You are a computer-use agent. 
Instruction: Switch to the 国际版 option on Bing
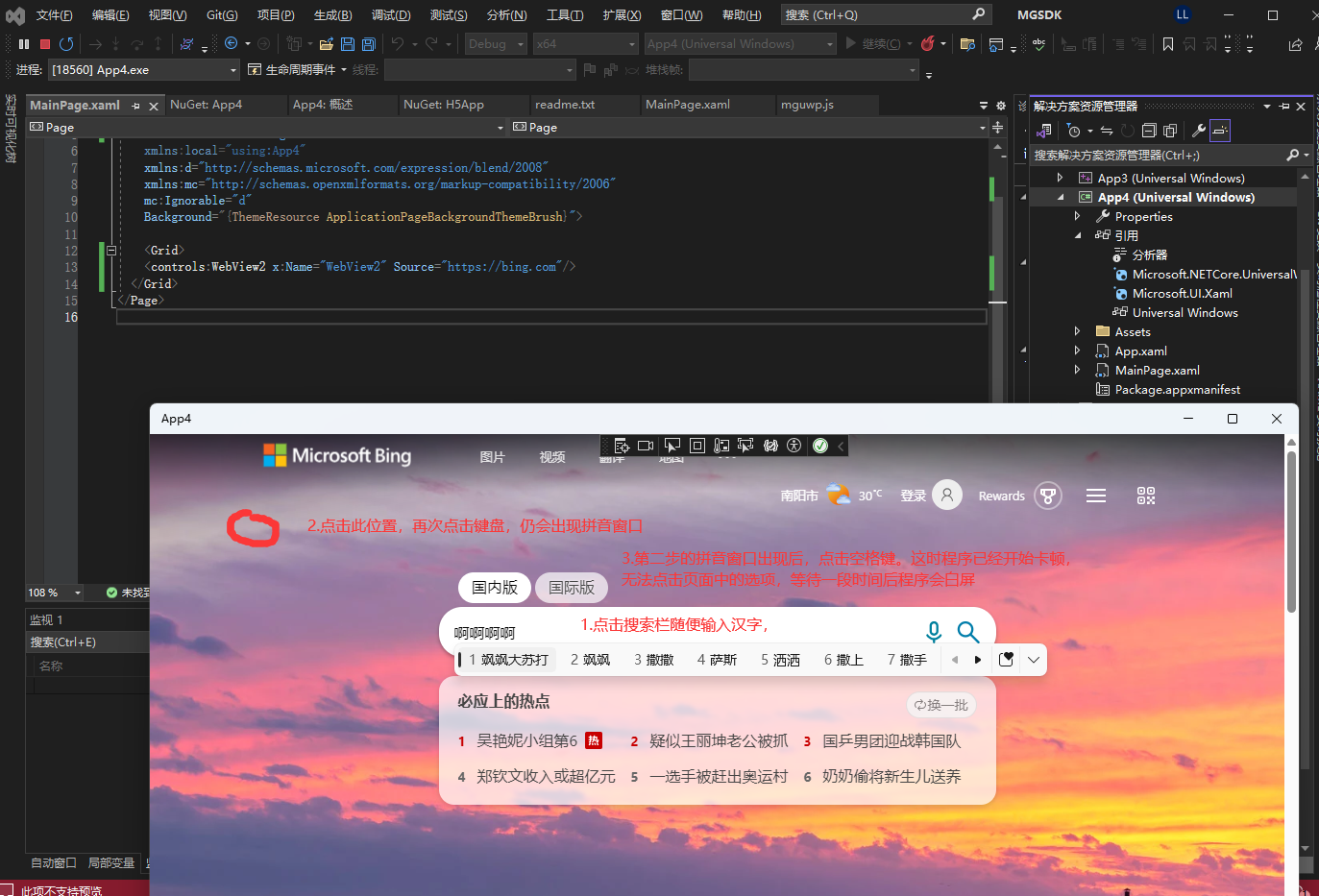[571, 587]
